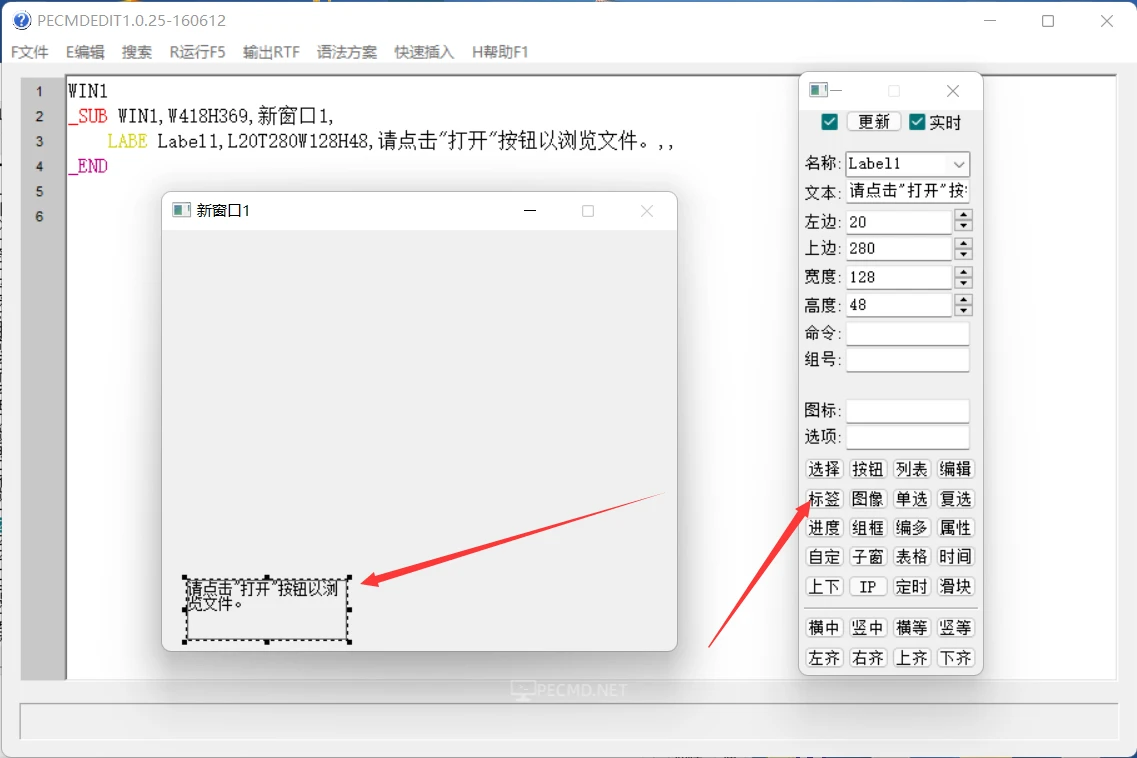Image resolution: width=1137 pixels, height=758 pixels.
Task: Click the 左齐 align button
Action: click(824, 658)
